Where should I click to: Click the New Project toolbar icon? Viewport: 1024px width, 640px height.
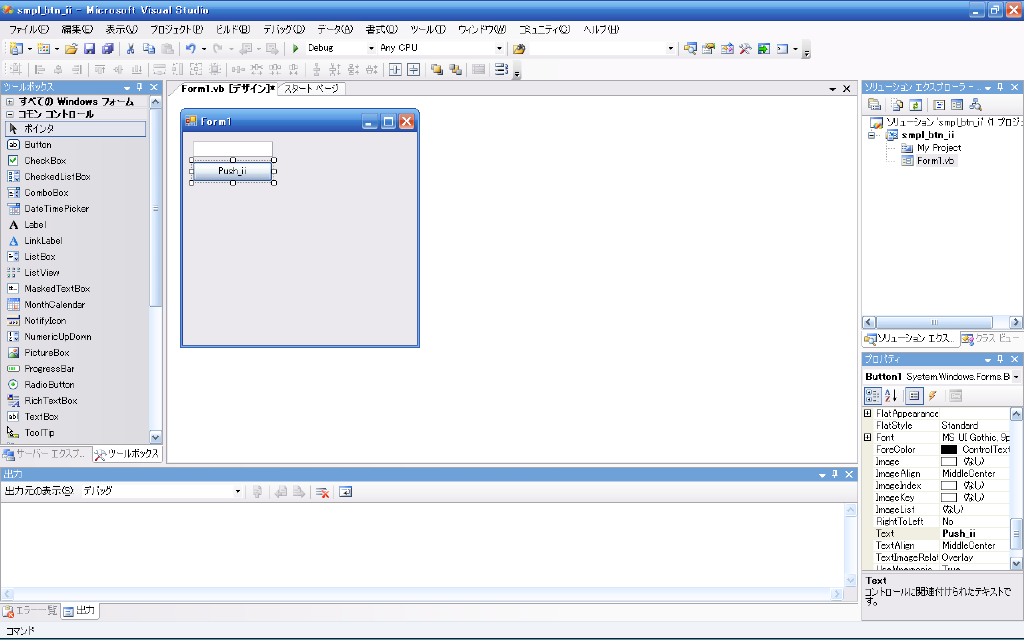click(x=16, y=48)
